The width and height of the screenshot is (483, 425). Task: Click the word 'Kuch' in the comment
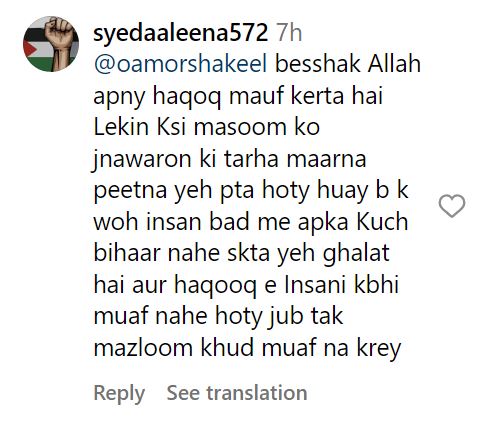tap(382, 222)
